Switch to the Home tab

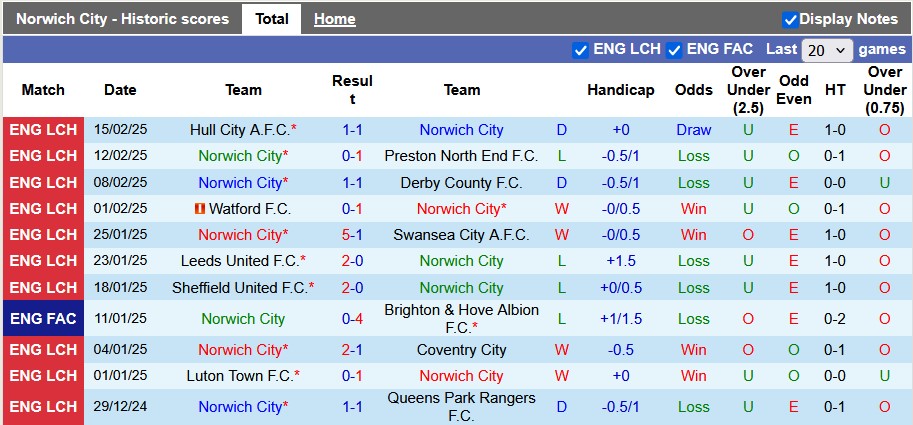[334, 19]
